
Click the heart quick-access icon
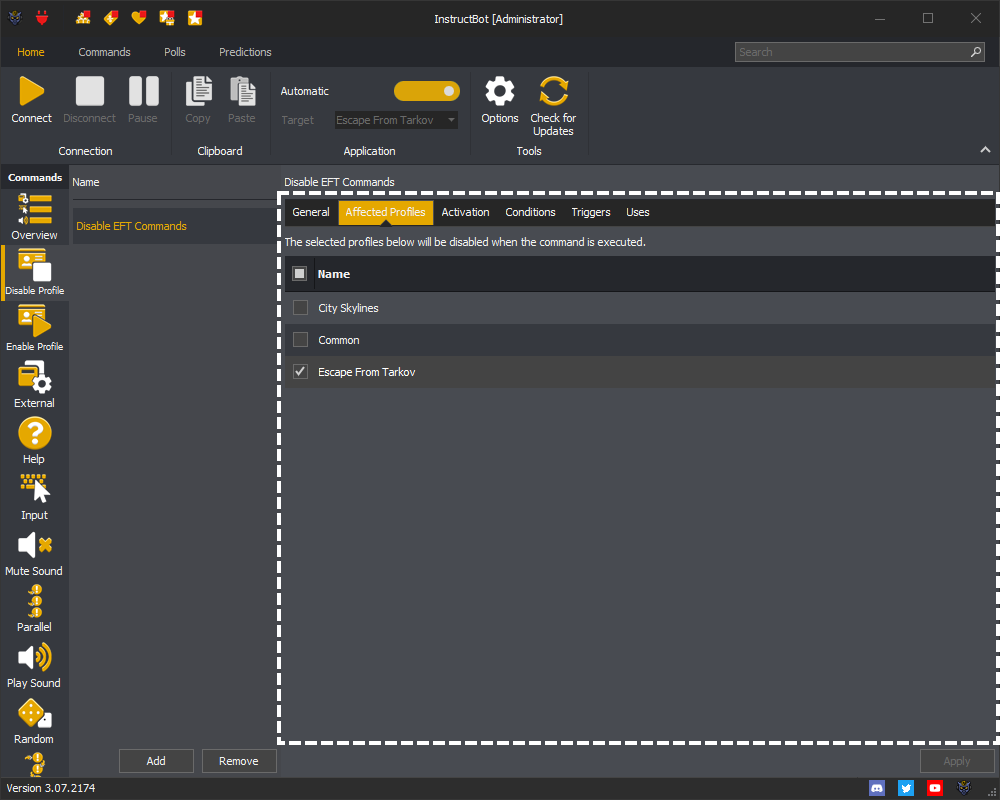point(139,18)
